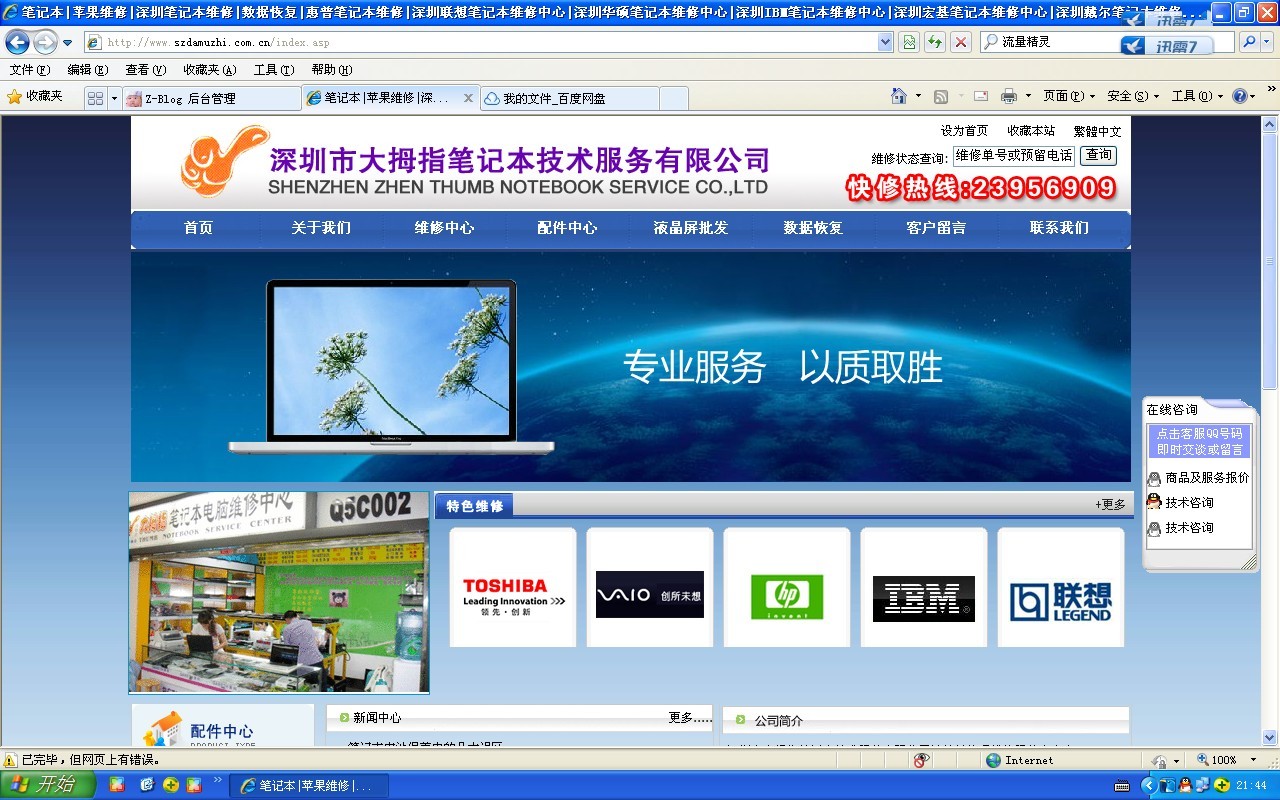Click the VAIO logo thumbnail
Screen dimensions: 1280x800
[650, 588]
